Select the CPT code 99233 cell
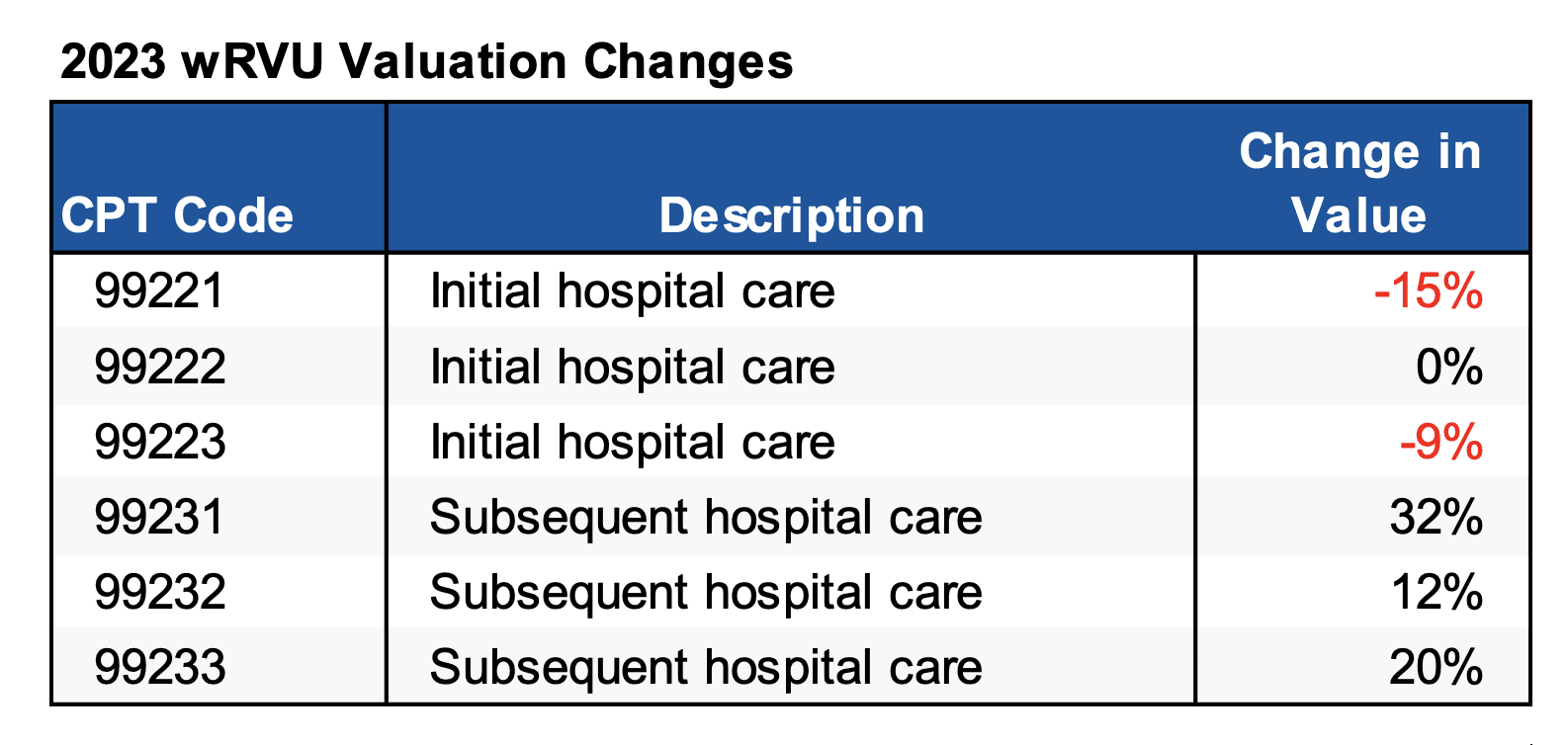The width and height of the screenshot is (1568, 745). pos(159,667)
